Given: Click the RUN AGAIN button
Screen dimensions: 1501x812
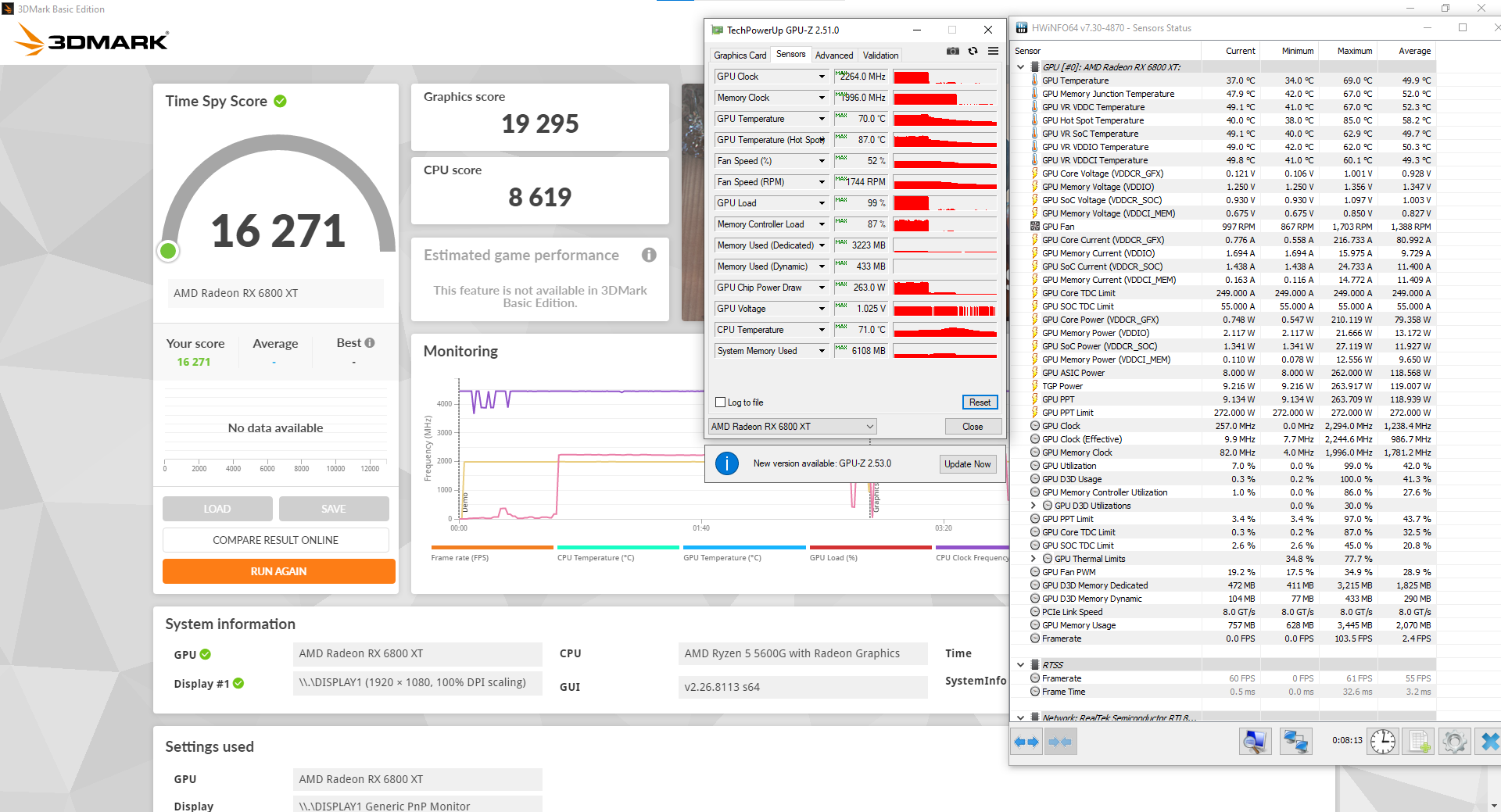Looking at the screenshot, I should pos(278,571).
